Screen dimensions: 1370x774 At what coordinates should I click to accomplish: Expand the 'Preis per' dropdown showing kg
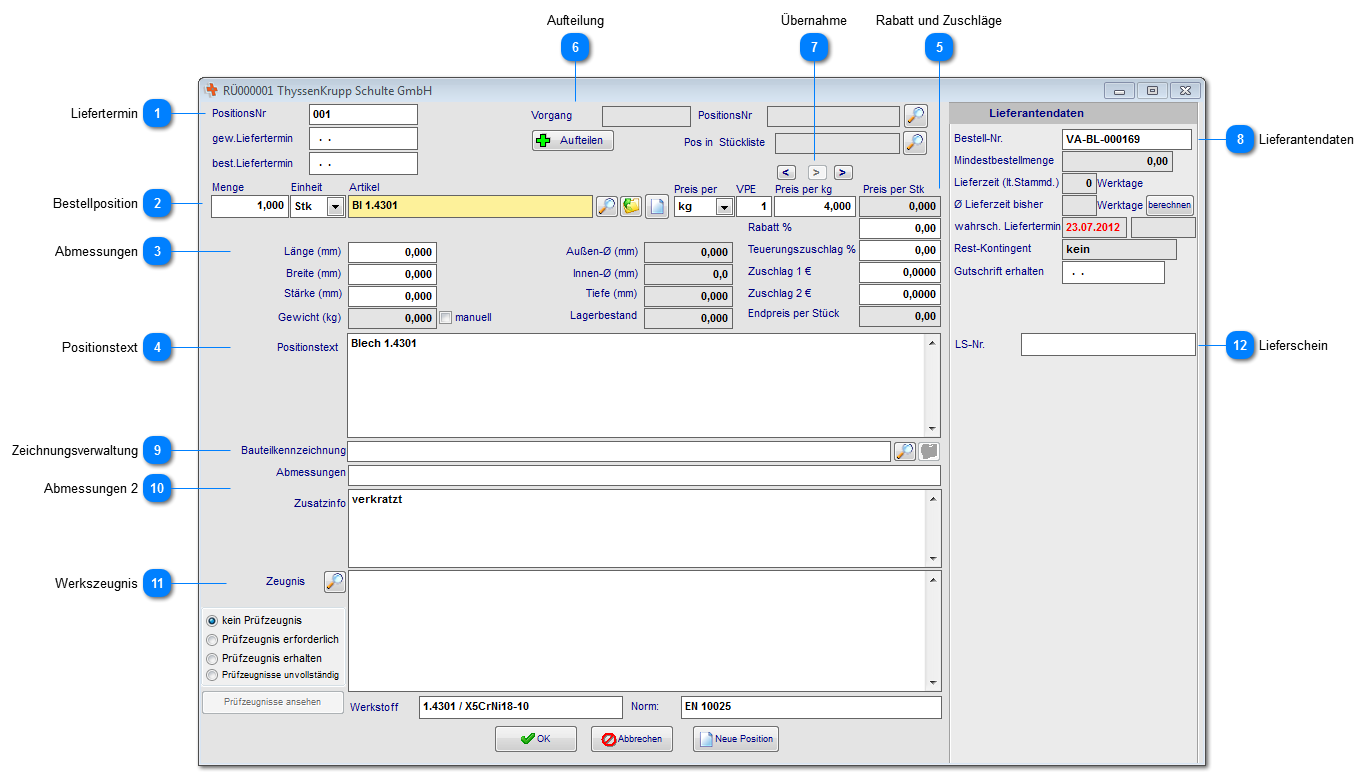(x=724, y=207)
